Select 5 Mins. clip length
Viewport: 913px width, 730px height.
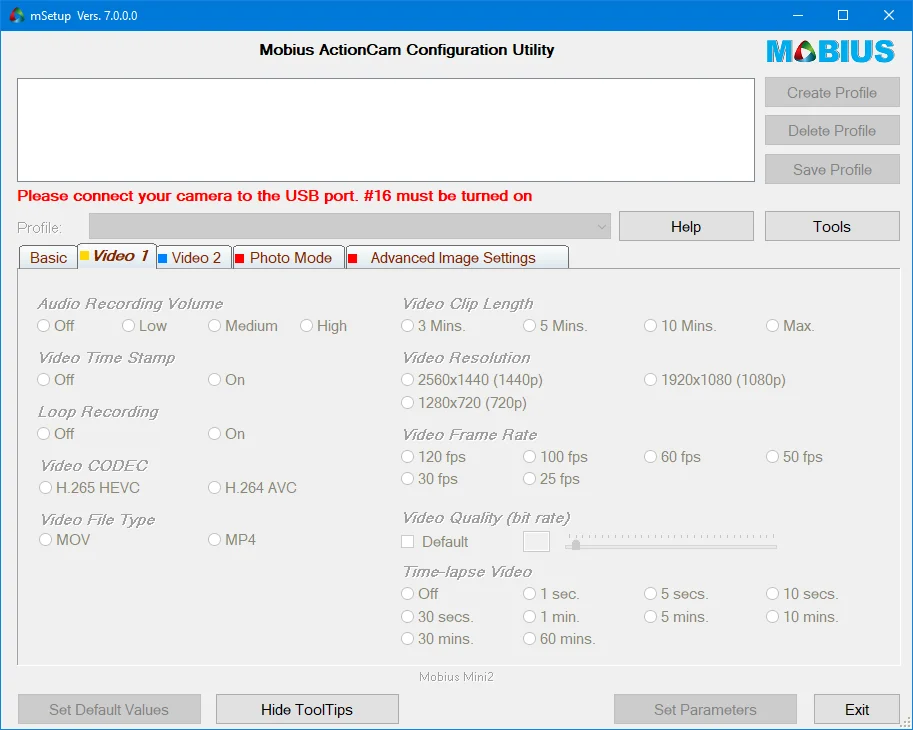(555, 326)
